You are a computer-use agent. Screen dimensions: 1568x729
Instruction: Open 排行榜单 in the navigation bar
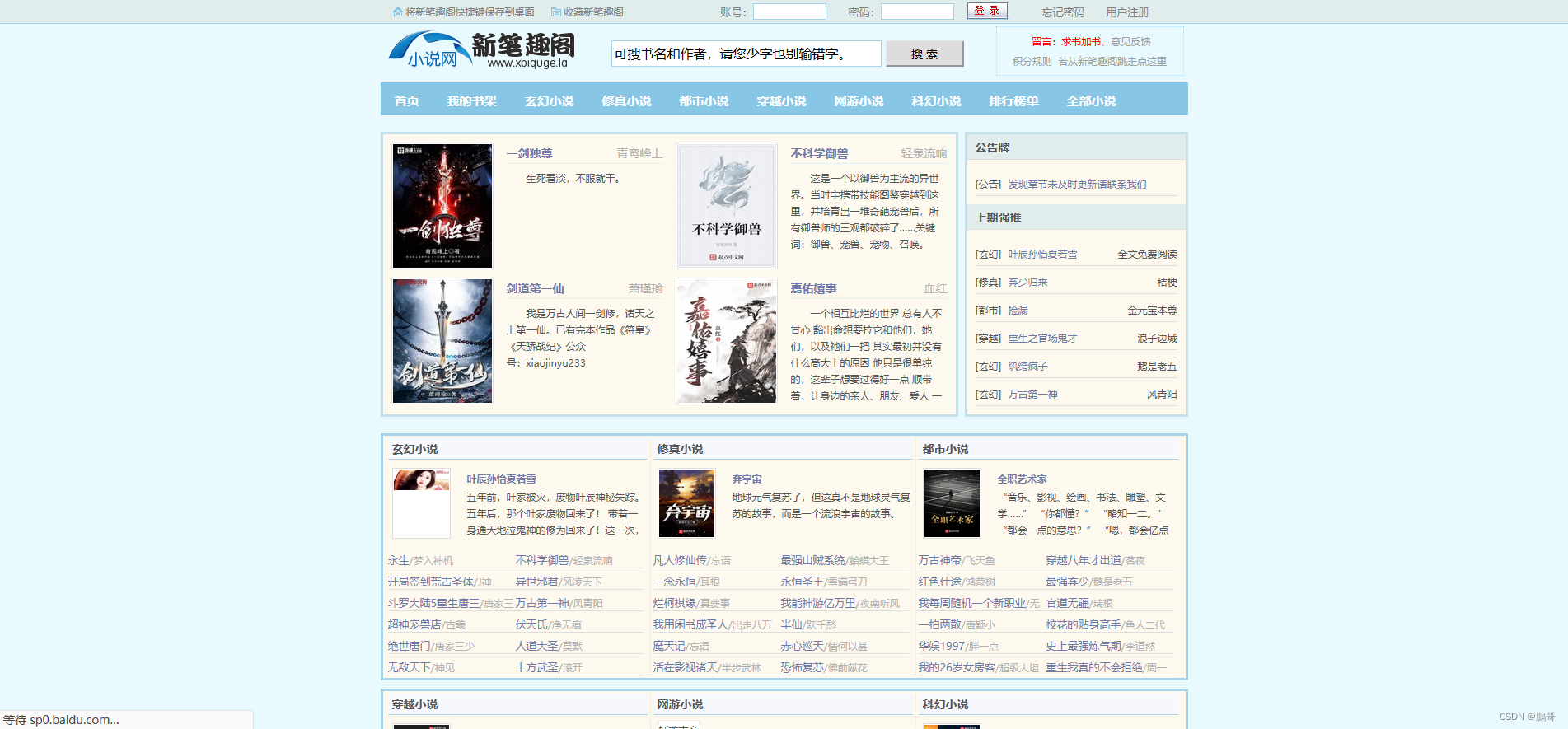[x=1013, y=100]
